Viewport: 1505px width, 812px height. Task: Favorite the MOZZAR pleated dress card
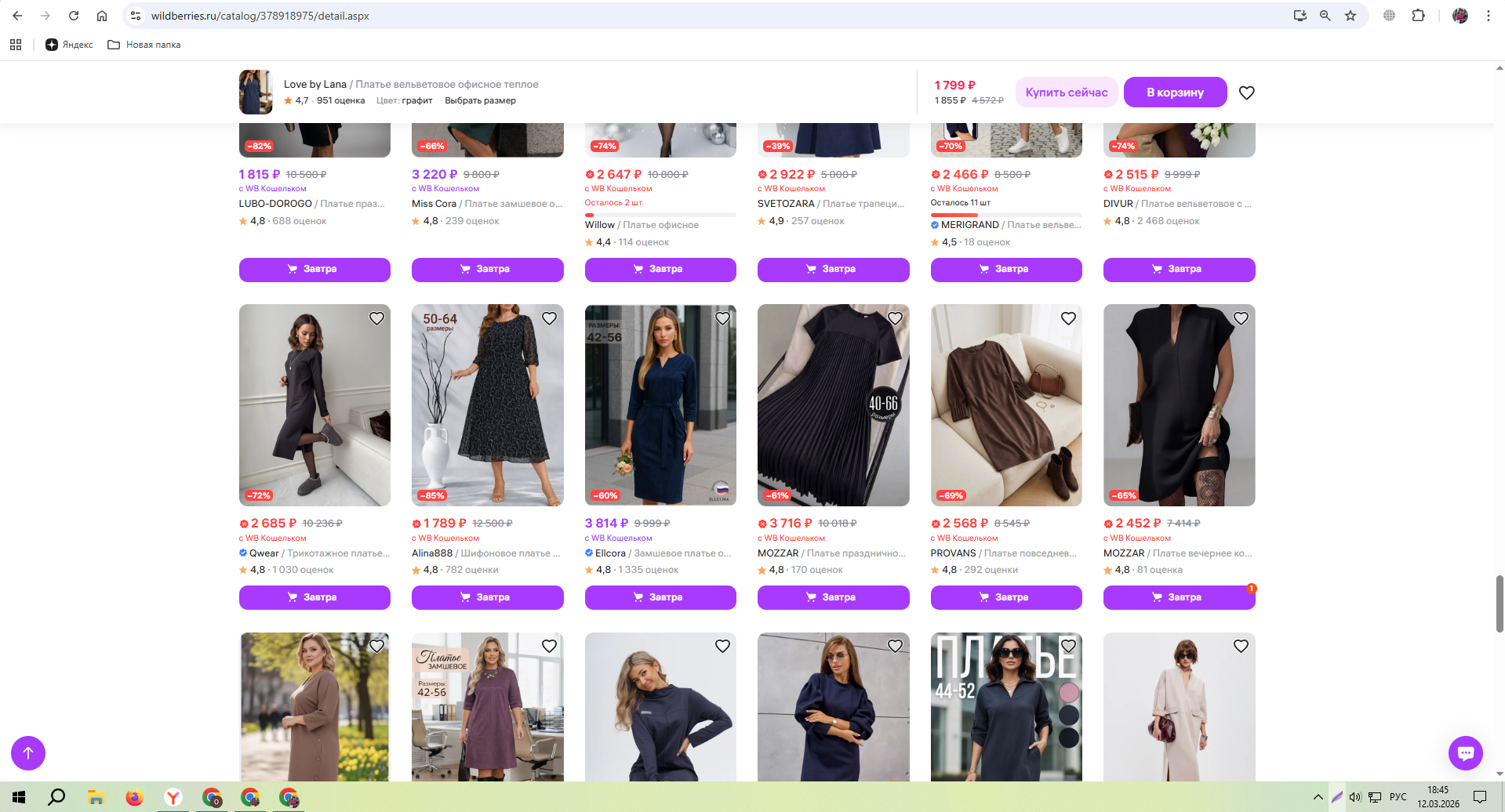tap(895, 318)
